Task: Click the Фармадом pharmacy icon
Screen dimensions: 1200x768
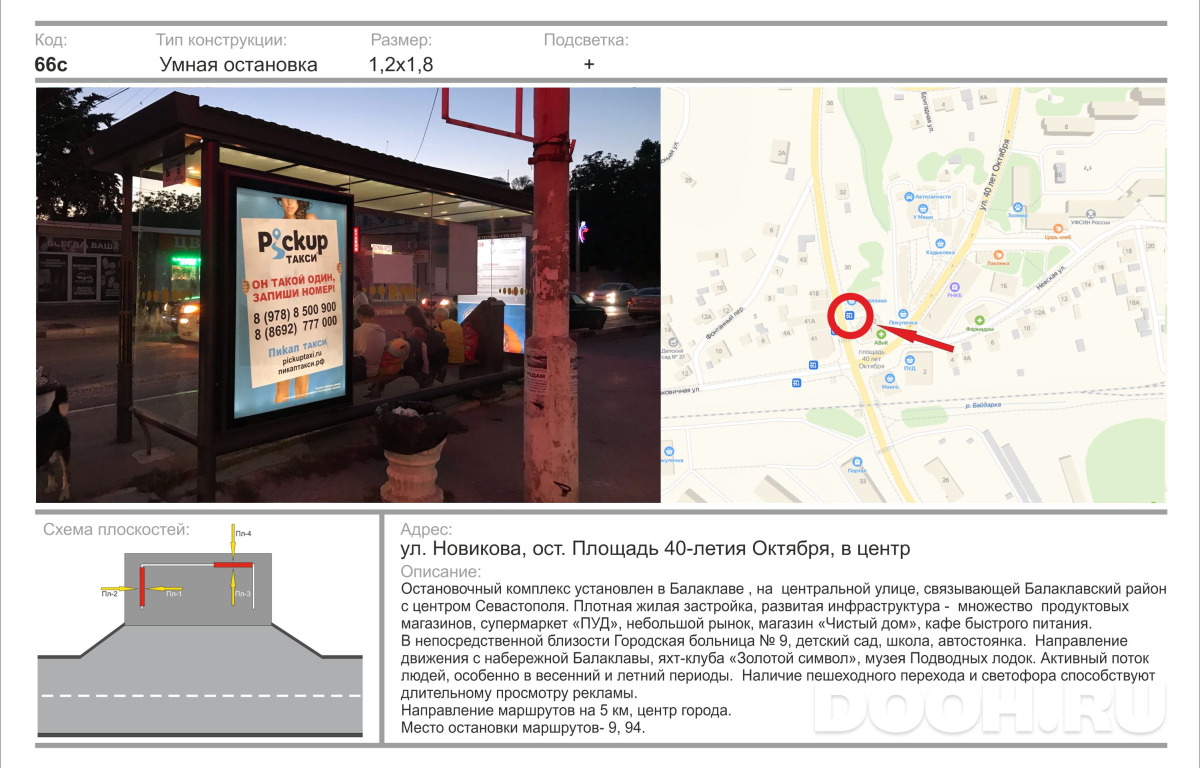Action: [x=980, y=320]
